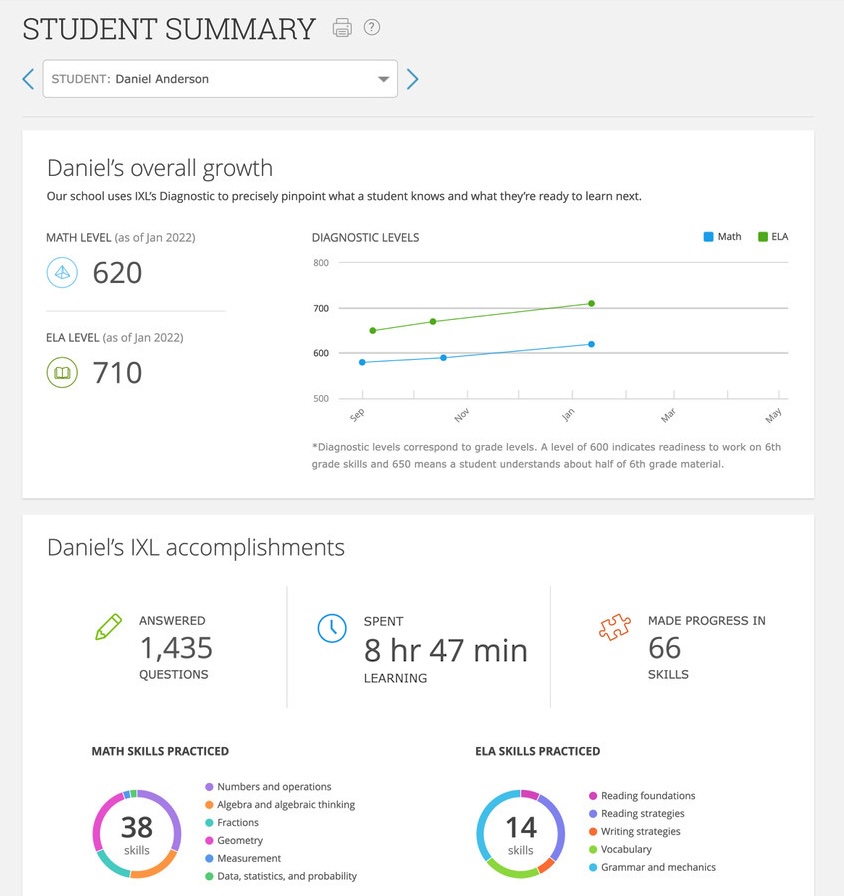Click the blue clock learning icon

click(x=332, y=628)
